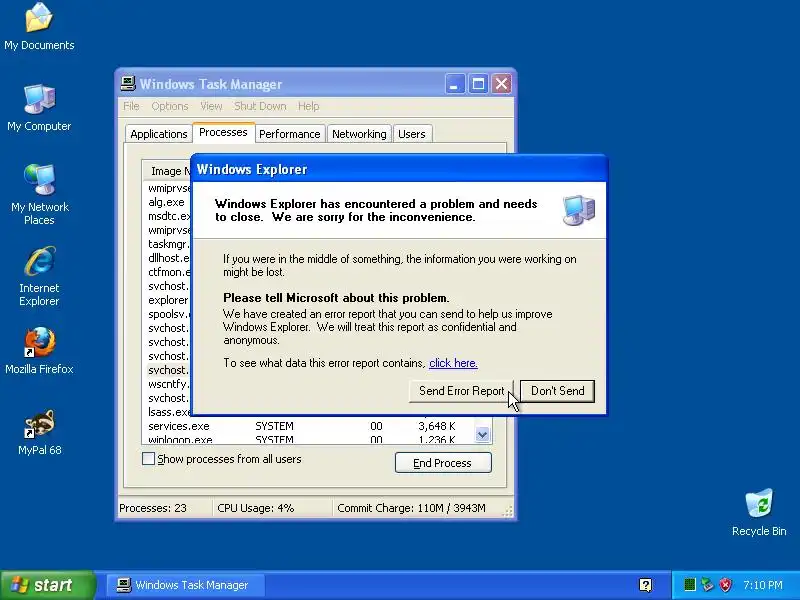Click the Image Name column header
The height and width of the screenshot is (600, 800).
click(x=166, y=171)
